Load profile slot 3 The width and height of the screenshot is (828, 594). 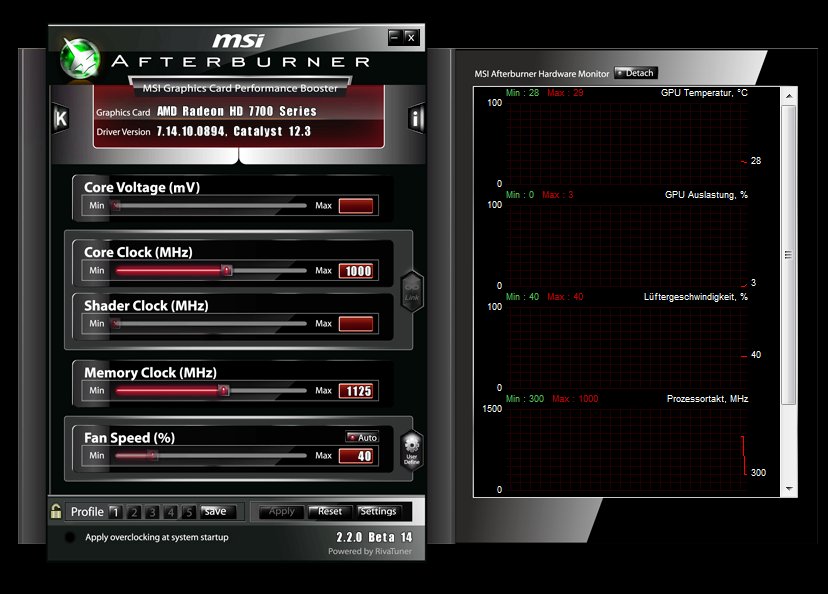[x=152, y=512]
